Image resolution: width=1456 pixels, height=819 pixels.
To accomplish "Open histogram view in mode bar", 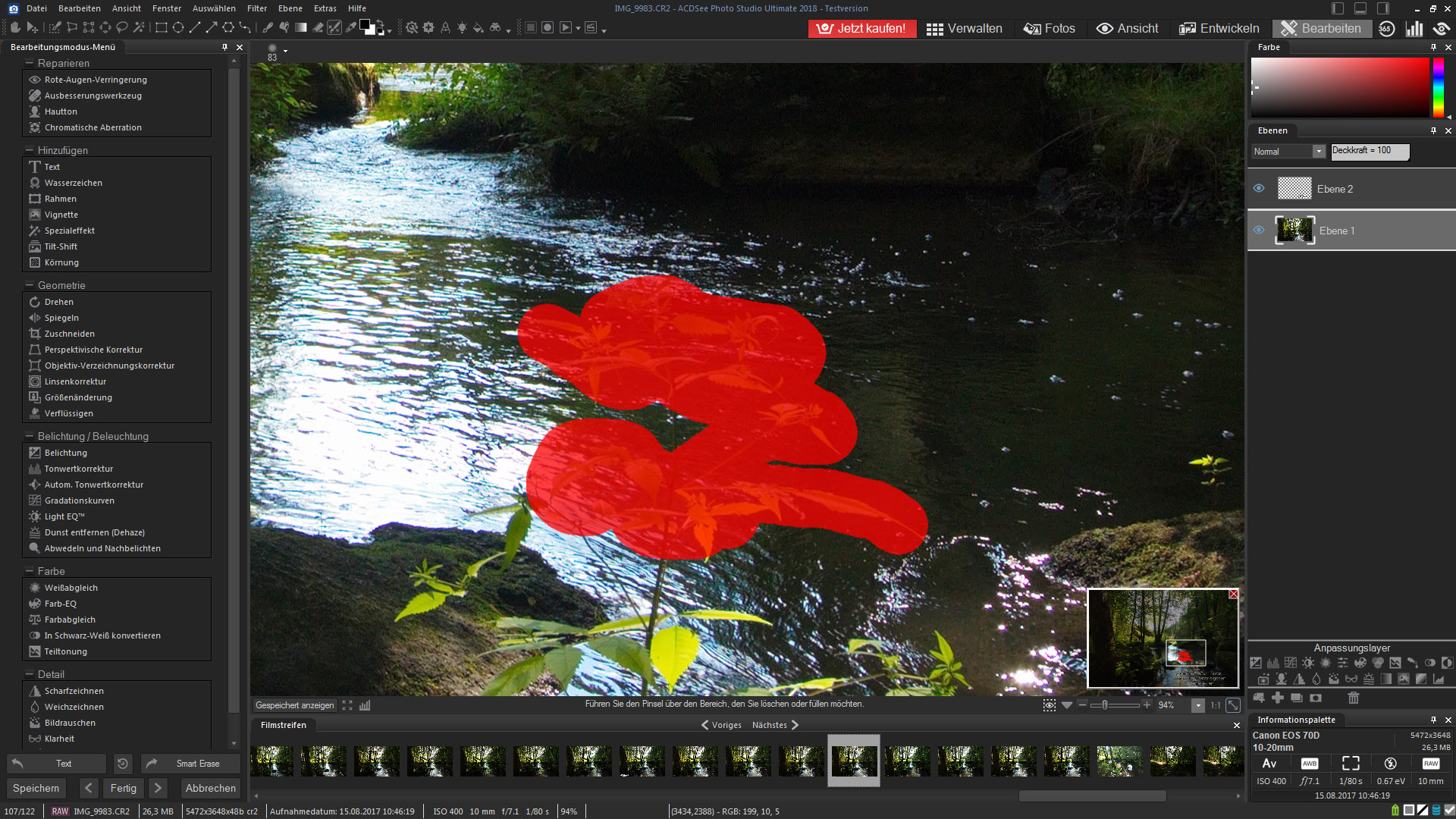I will [x=1414, y=29].
